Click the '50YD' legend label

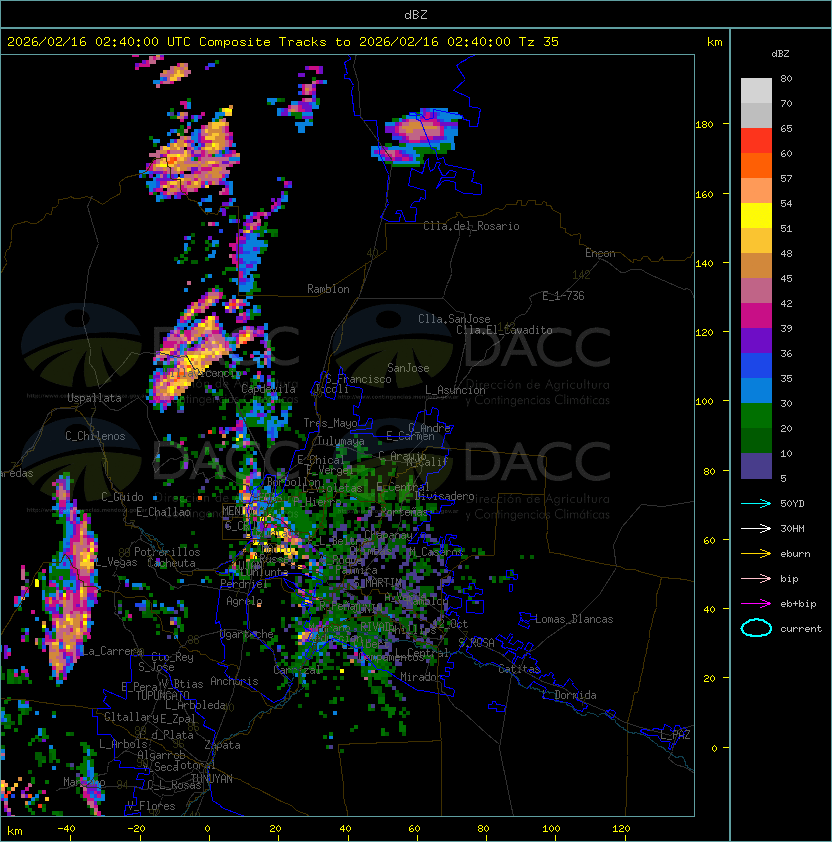792,504
